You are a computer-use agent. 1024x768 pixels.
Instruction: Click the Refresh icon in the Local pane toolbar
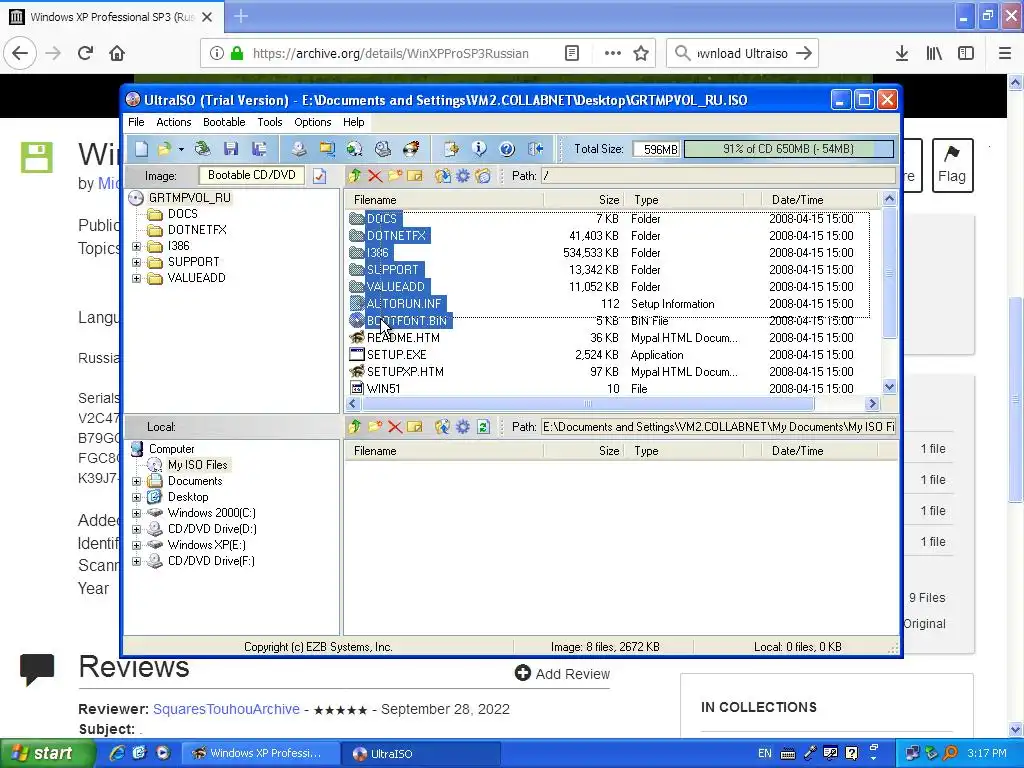click(483, 426)
